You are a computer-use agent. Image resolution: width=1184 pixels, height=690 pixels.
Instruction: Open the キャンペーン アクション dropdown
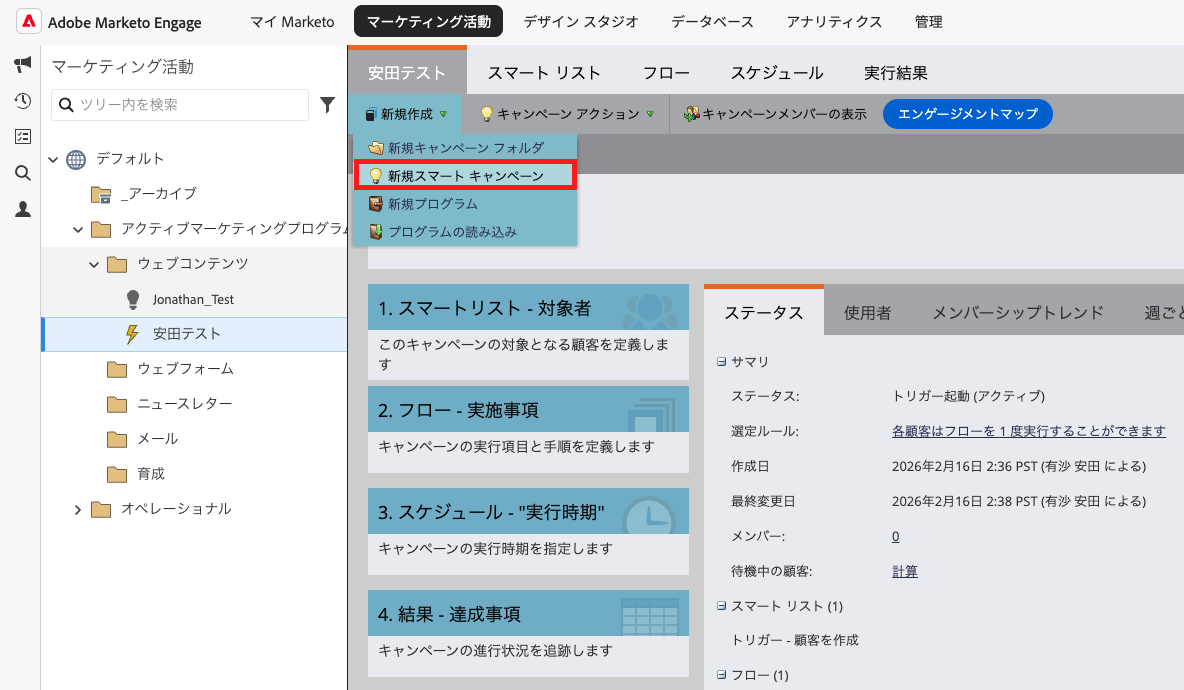click(x=566, y=114)
